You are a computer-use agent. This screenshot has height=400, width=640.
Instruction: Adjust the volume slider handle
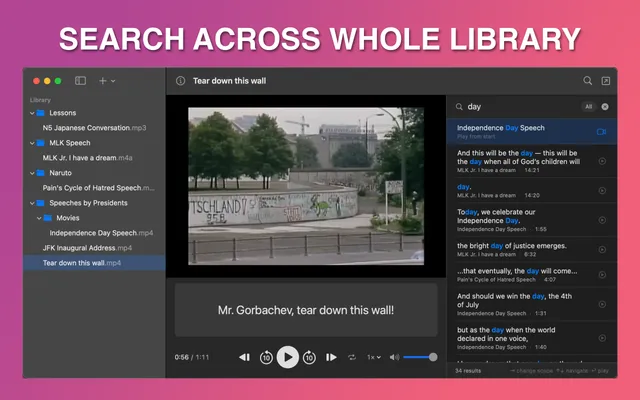(433, 357)
